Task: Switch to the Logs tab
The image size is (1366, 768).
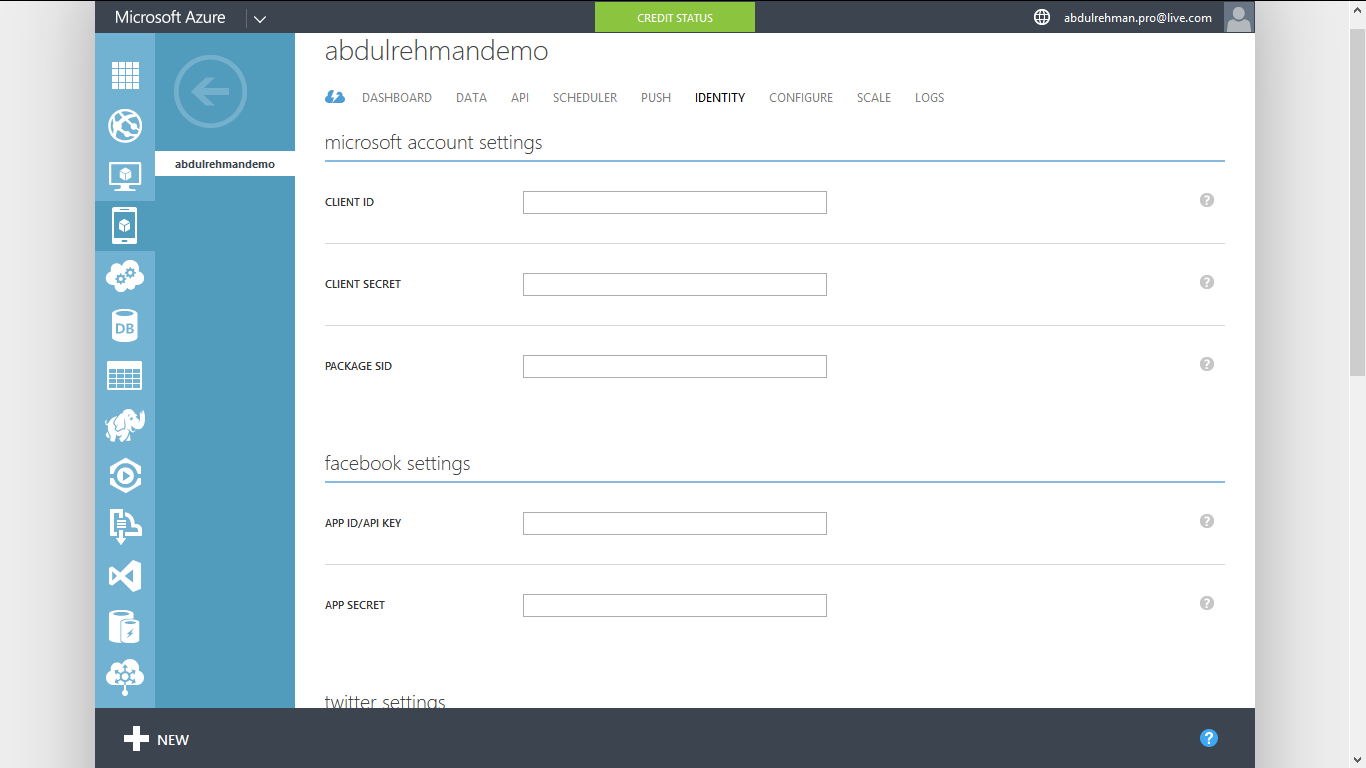Action: pyautogui.click(x=930, y=98)
